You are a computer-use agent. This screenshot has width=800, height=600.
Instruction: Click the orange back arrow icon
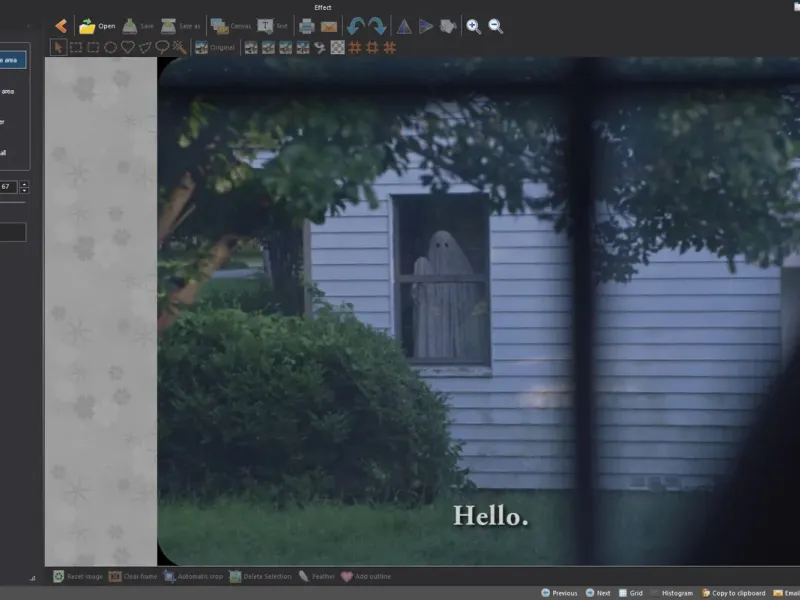point(61,26)
